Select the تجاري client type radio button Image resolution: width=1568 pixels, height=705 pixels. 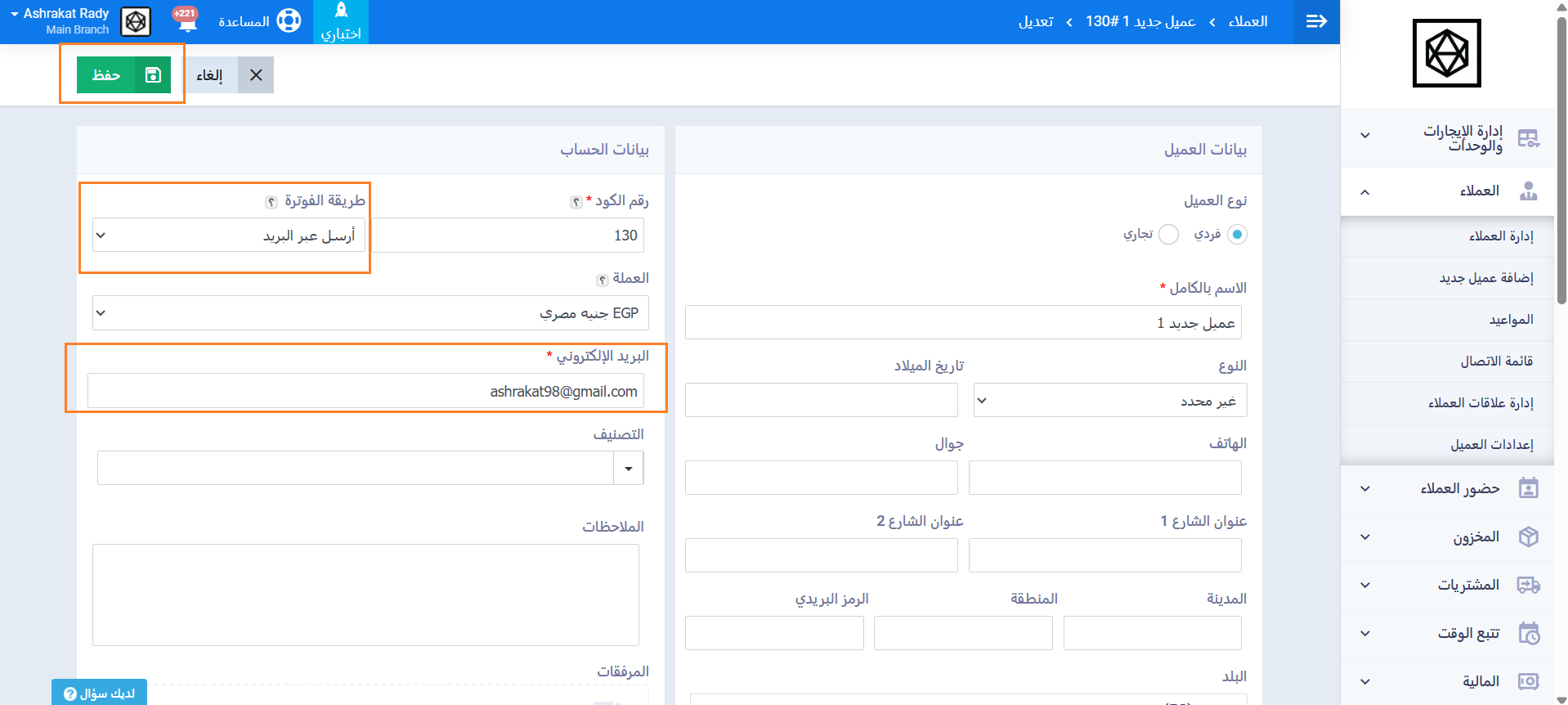click(1169, 235)
